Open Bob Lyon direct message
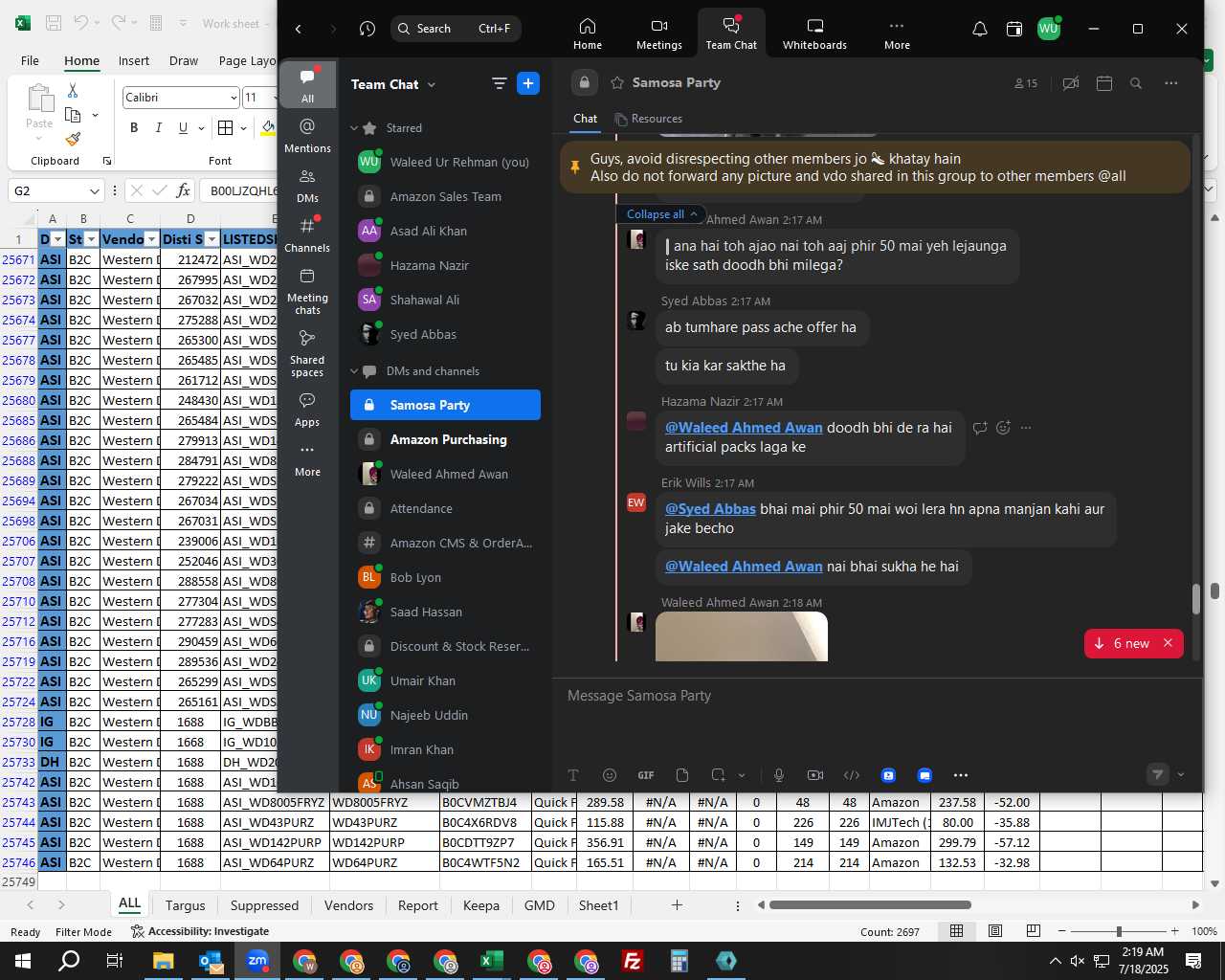Image resolution: width=1225 pixels, height=980 pixels. [x=445, y=577]
